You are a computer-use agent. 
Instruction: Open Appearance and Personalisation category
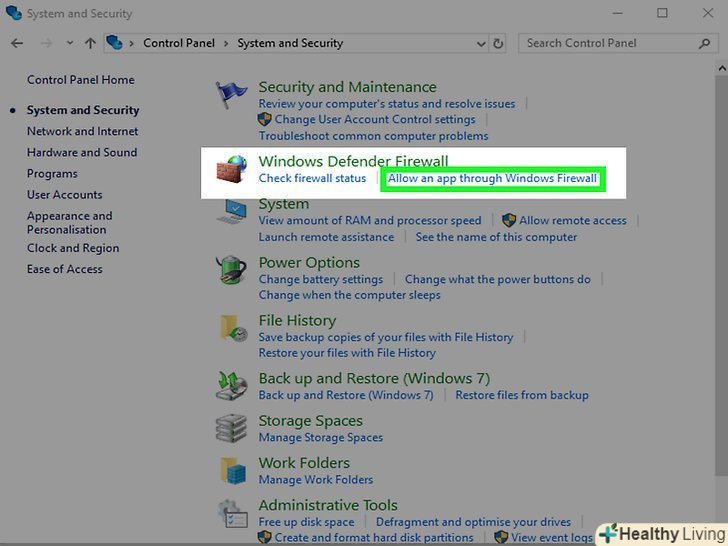[70, 222]
